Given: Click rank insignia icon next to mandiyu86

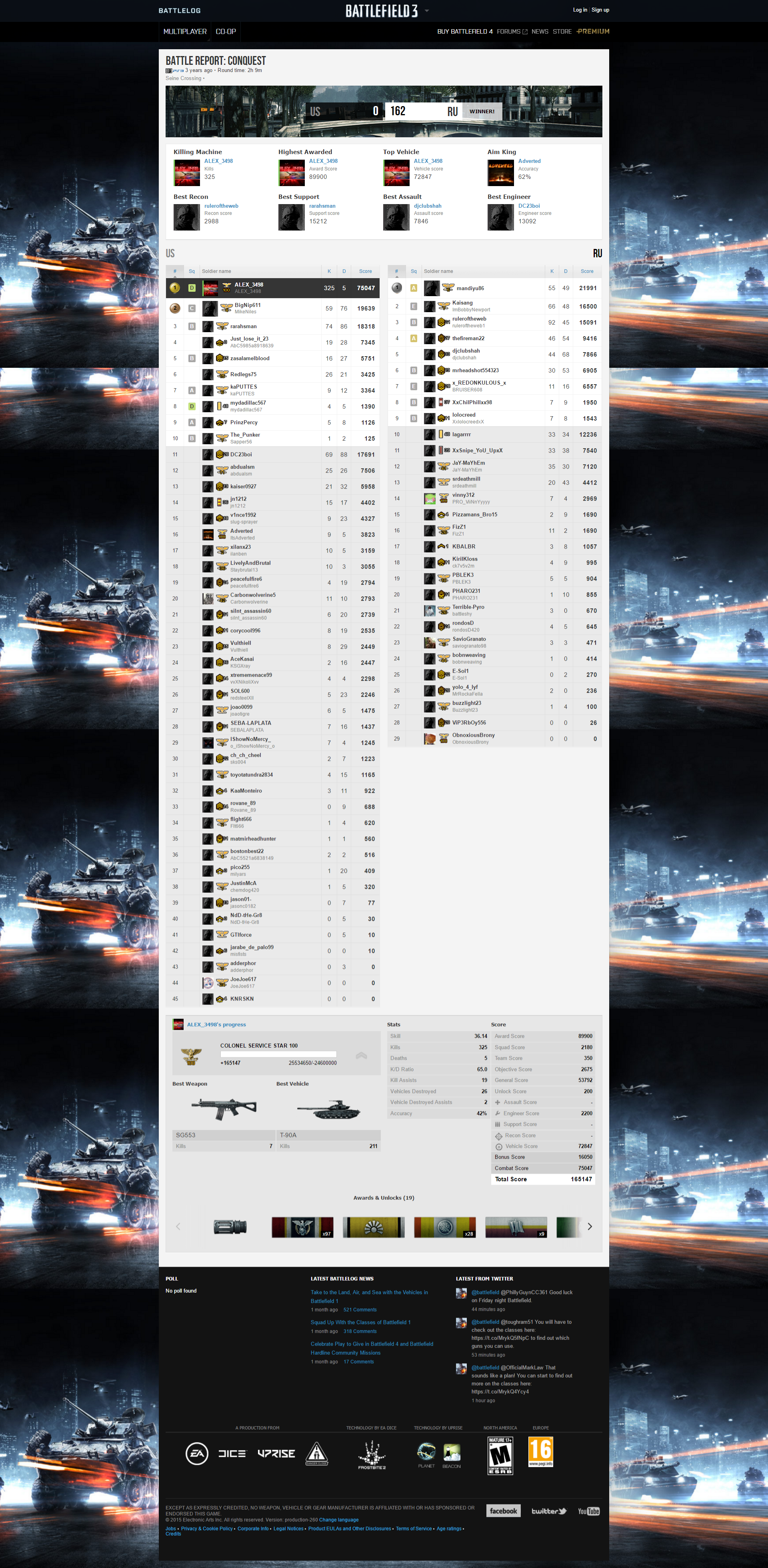Looking at the screenshot, I should (448, 288).
